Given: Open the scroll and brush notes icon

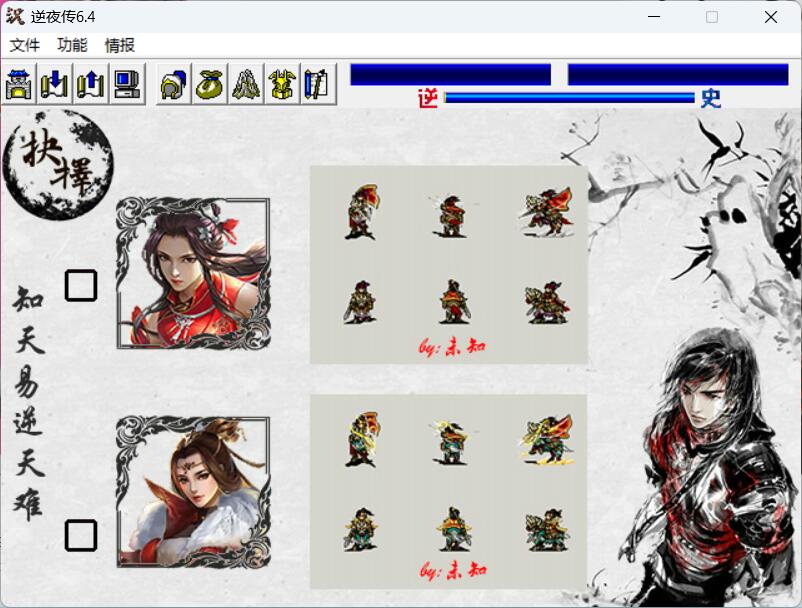Looking at the screenshot, I should (318, 84).
